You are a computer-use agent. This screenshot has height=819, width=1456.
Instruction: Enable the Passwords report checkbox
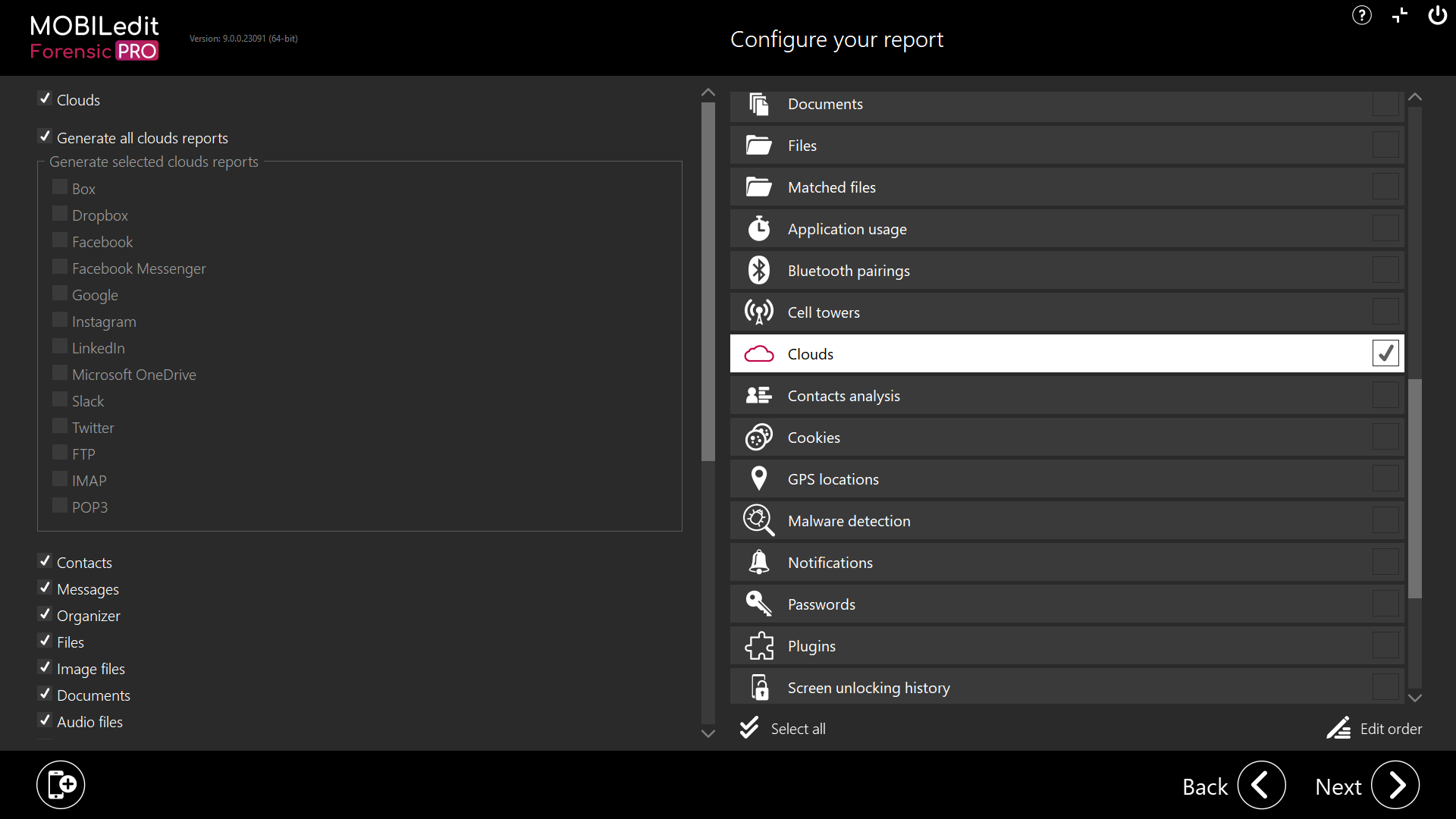click(x=1385, y=604)
